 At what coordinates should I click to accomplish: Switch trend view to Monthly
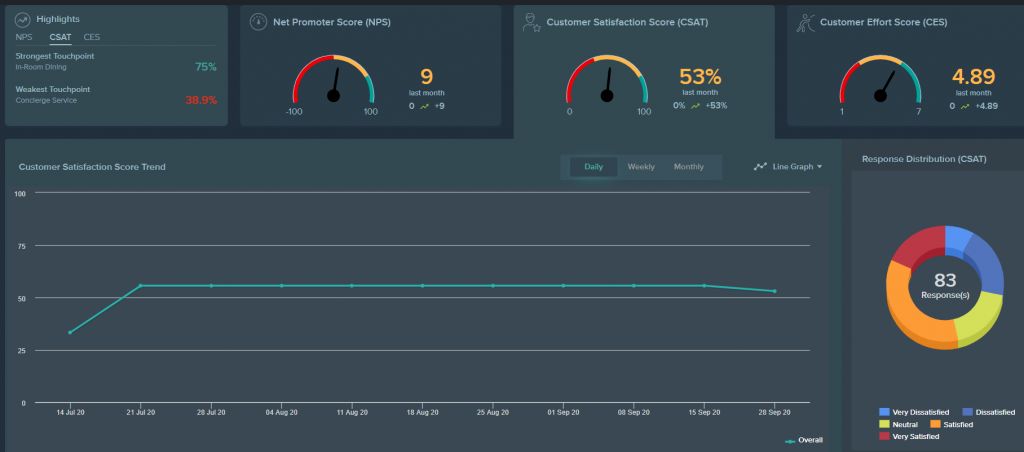(688, 167)
